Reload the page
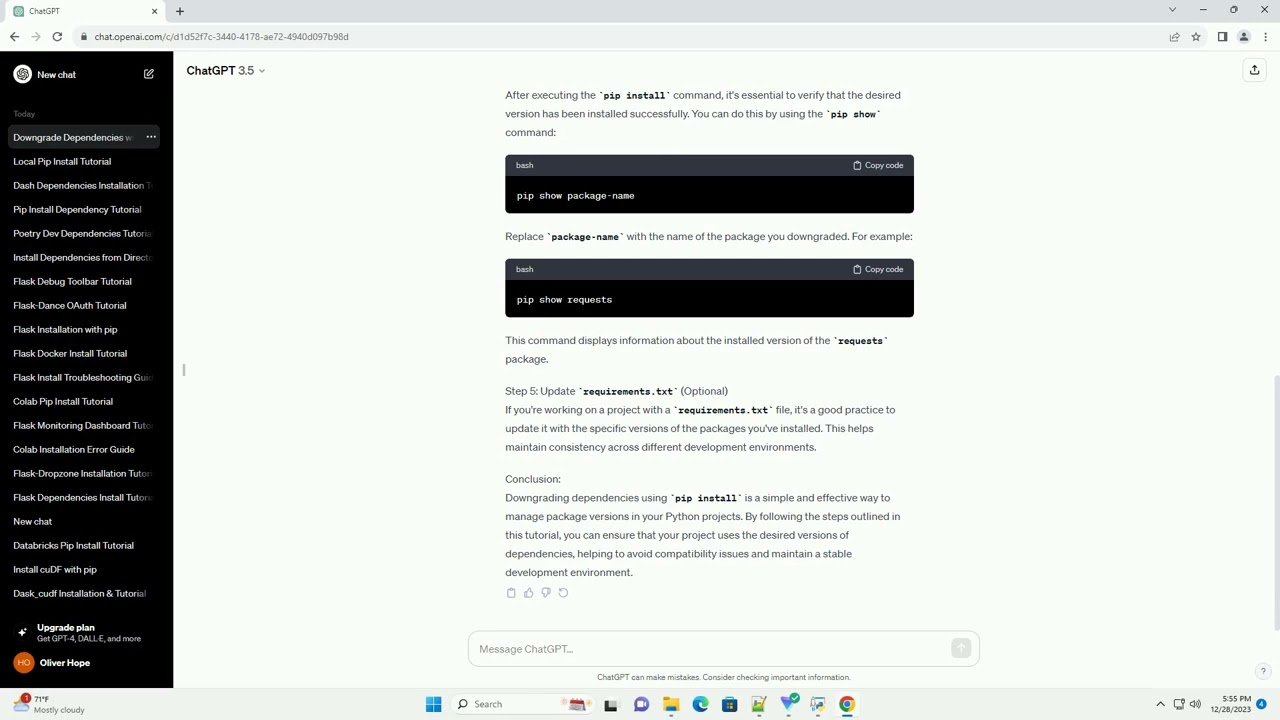 click(57, 37)
